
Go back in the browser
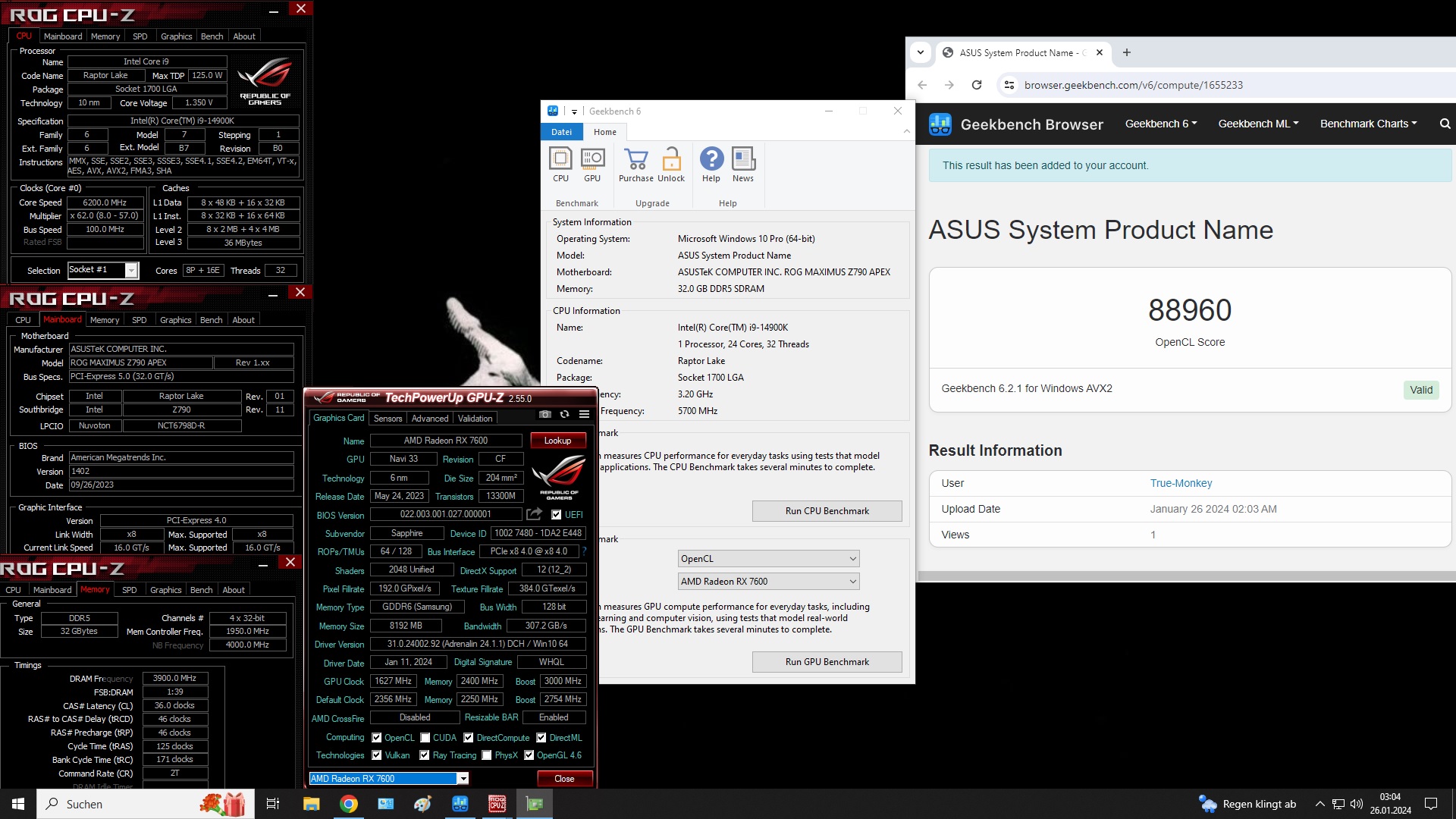tap(922, 85)
